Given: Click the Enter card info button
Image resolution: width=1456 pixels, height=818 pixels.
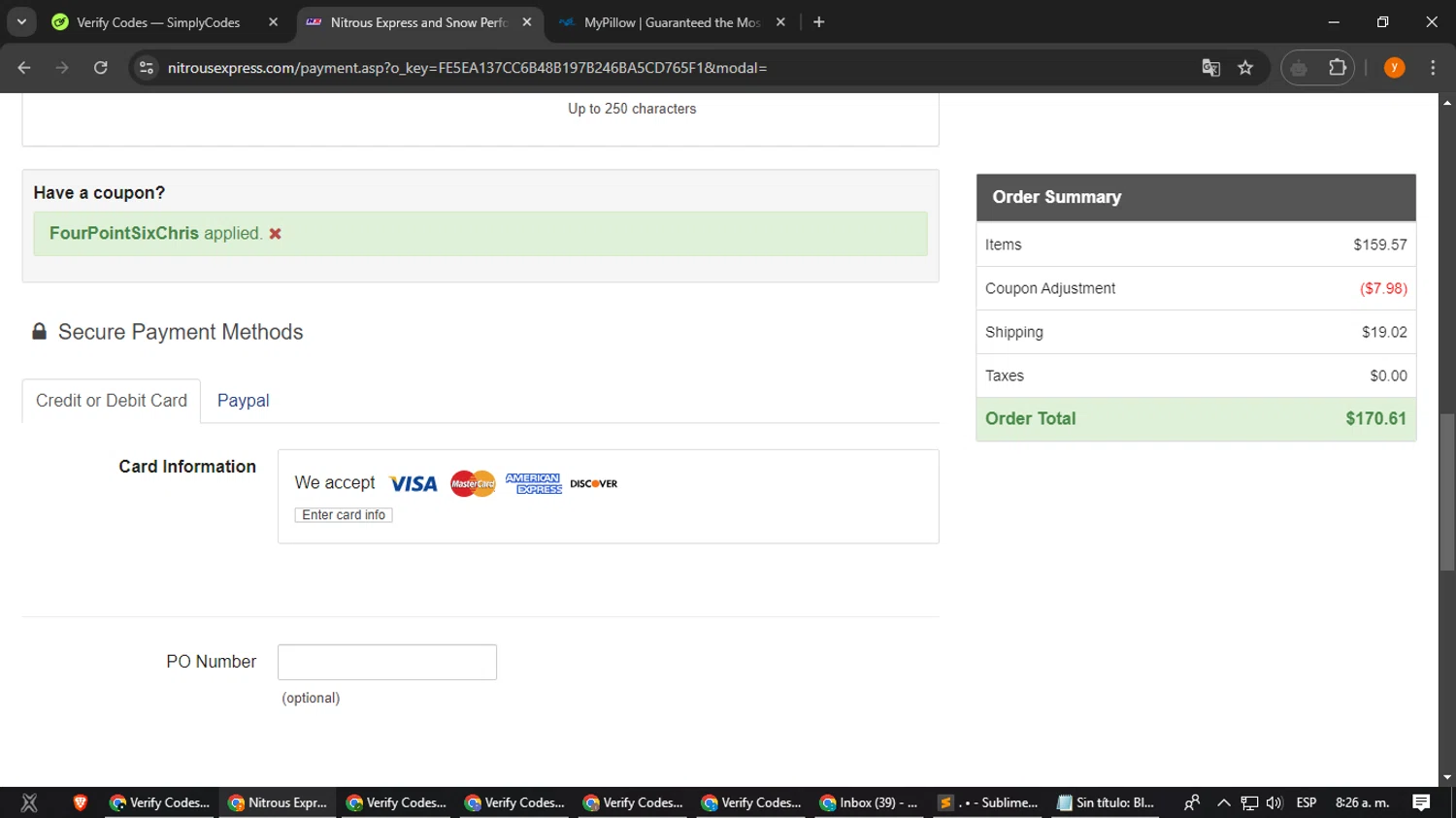Looking at the screenshot, I should tap(344, 515).
